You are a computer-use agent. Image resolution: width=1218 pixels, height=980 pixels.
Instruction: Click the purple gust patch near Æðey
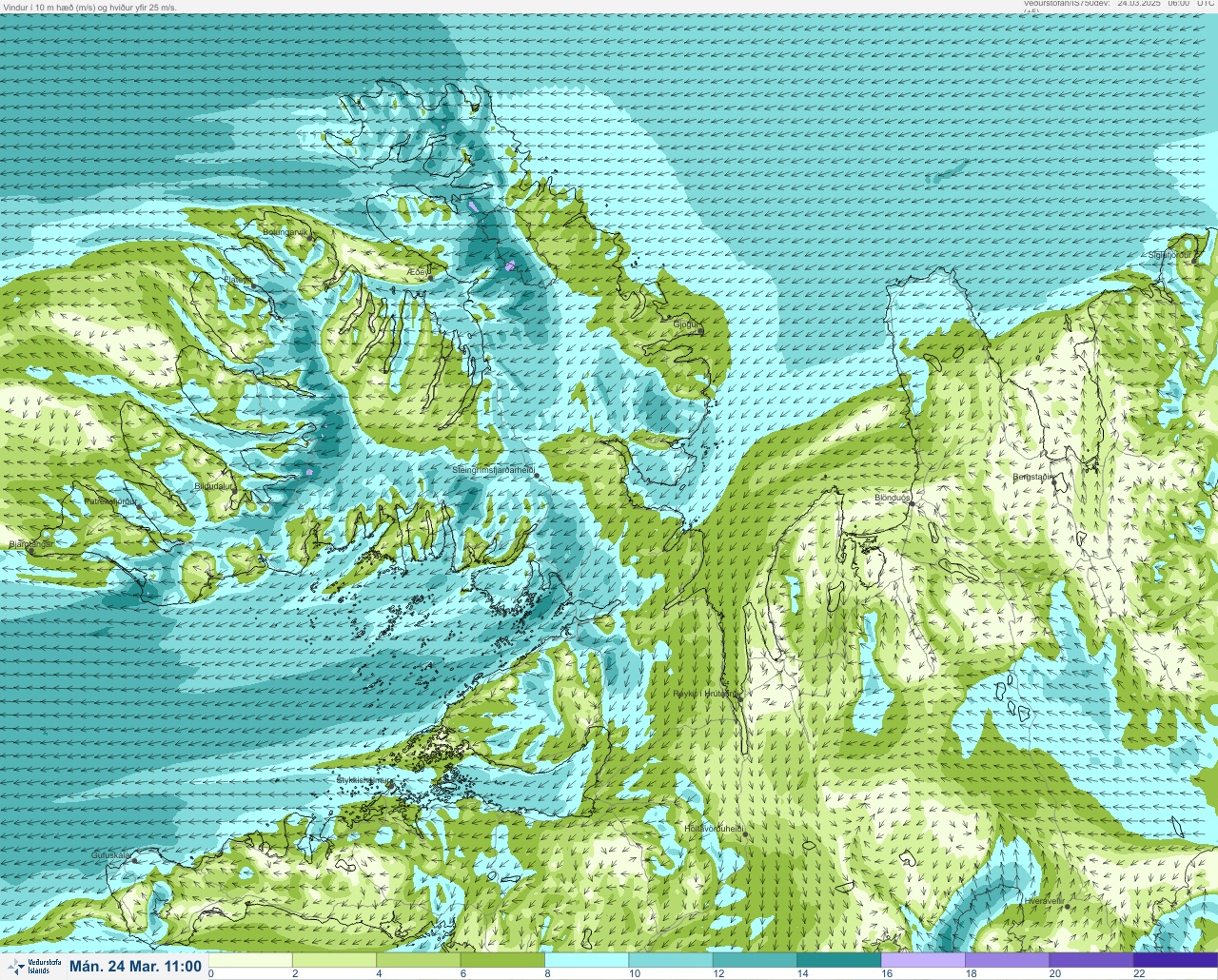511,265
